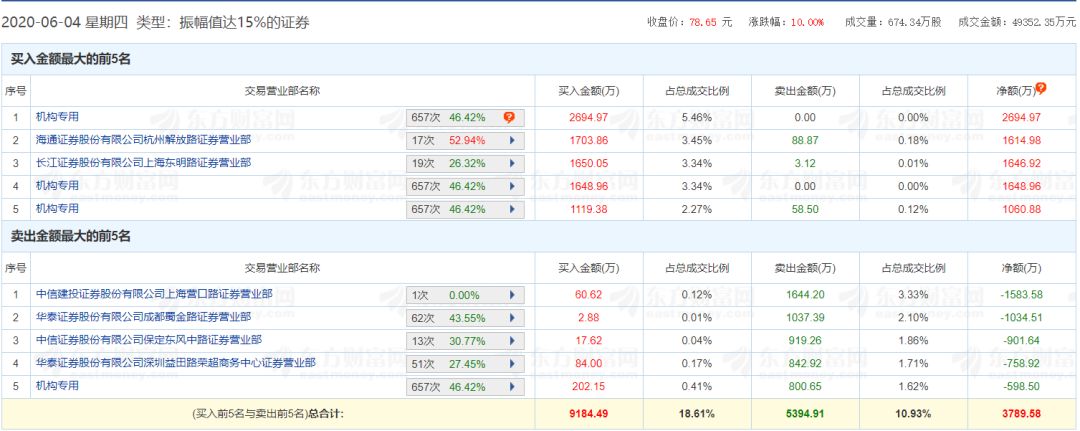Expand the arrow in the 中信证券保定东风中路 row
The width and height of the screenshot is (1080, 431).
point(512,341)
